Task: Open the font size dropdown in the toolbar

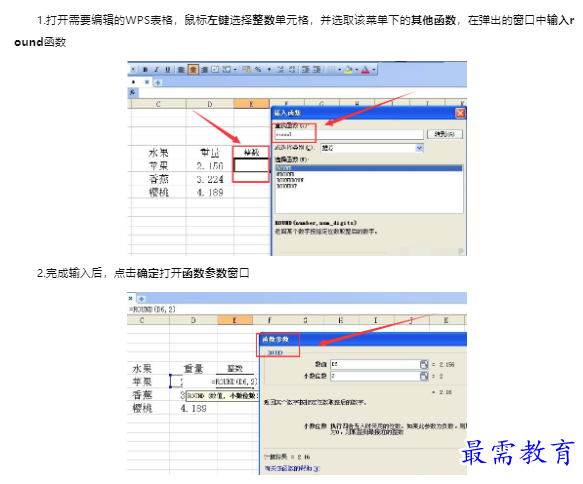Action: point(133,70)
